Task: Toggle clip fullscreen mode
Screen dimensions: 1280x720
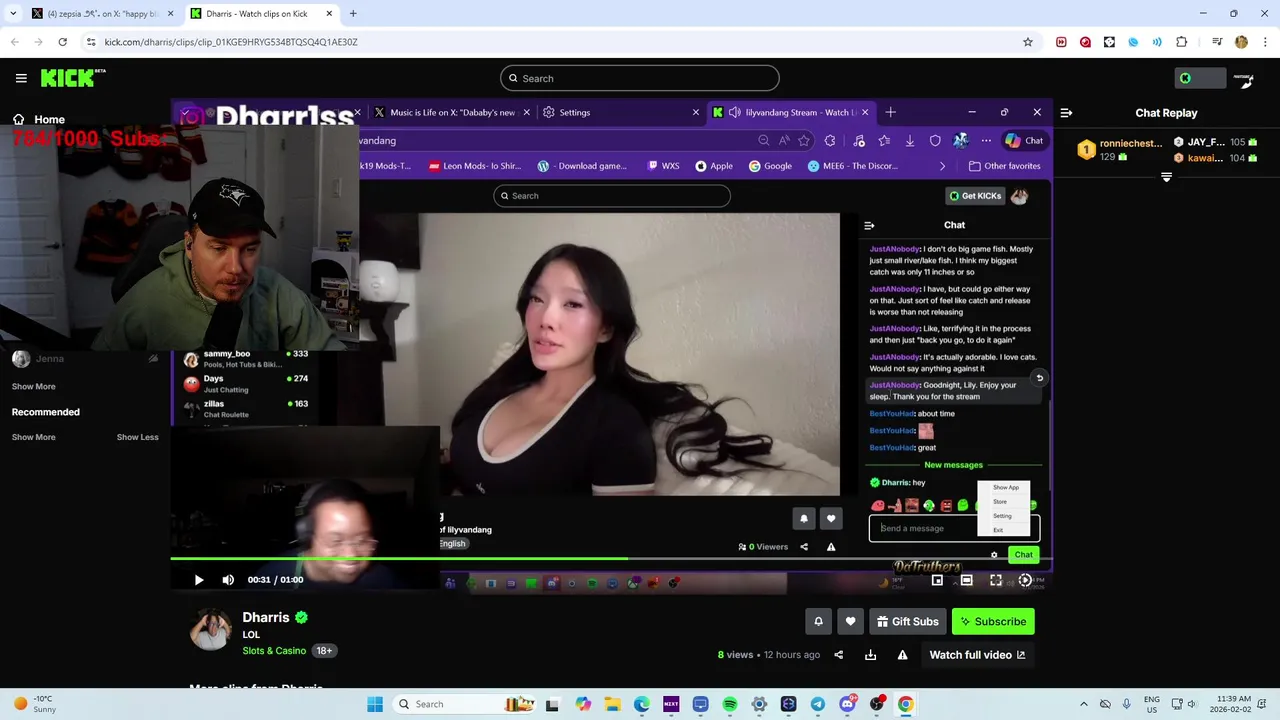Action: pyautogui.click(x=996, y=580)
